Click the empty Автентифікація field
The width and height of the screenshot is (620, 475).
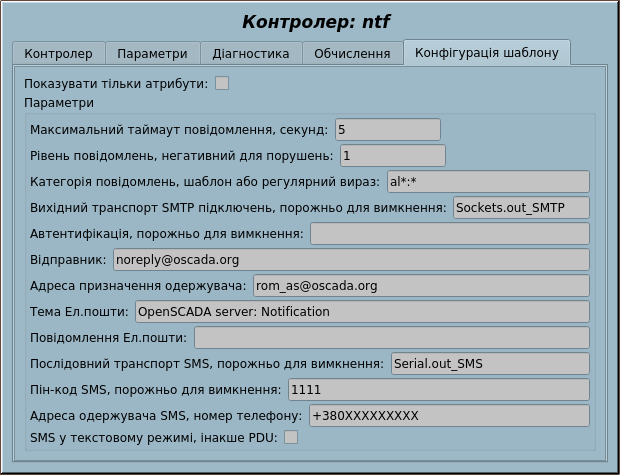(x=449, y=234)
